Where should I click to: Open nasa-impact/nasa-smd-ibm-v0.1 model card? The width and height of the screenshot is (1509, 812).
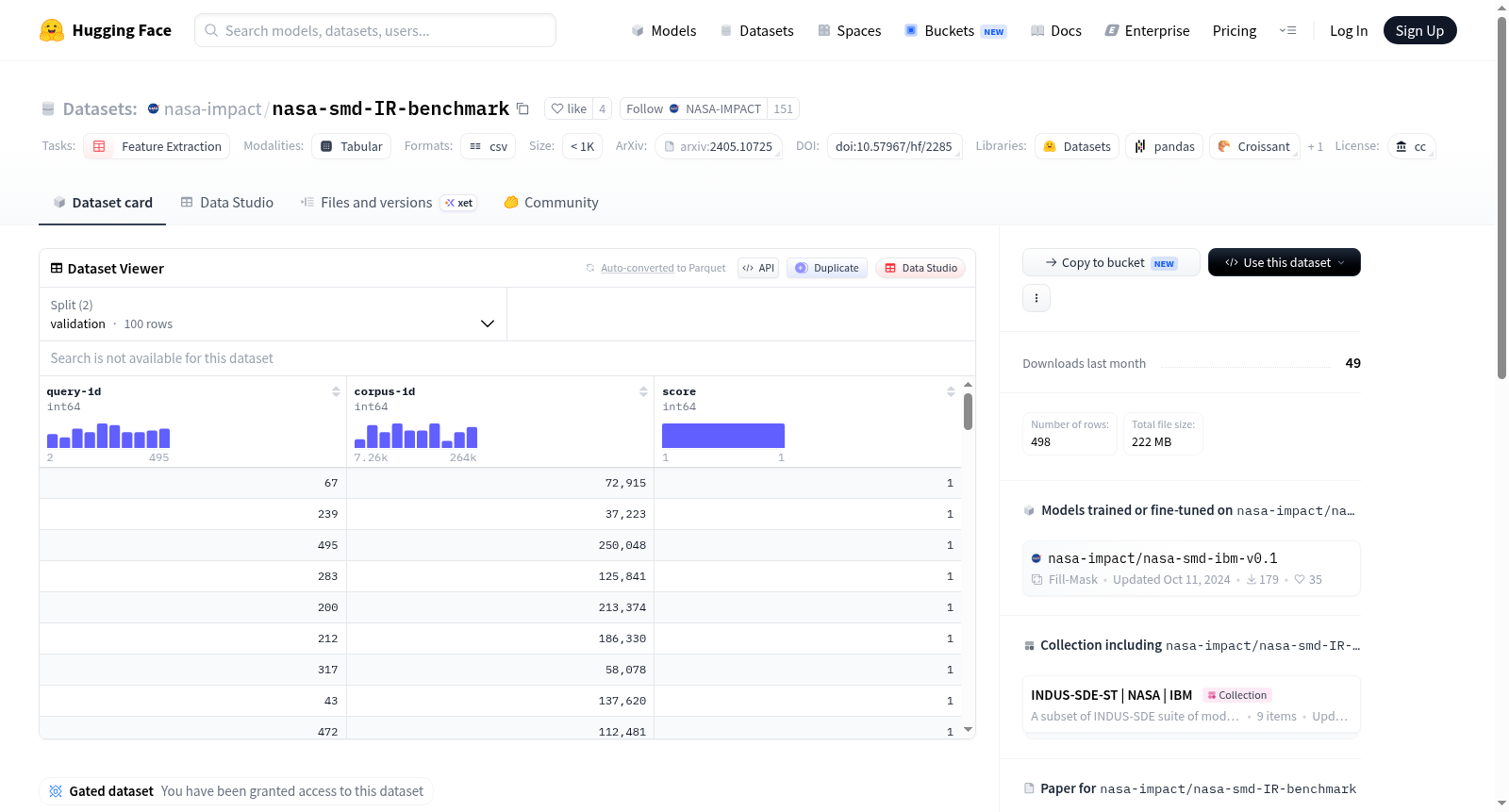1191,568
